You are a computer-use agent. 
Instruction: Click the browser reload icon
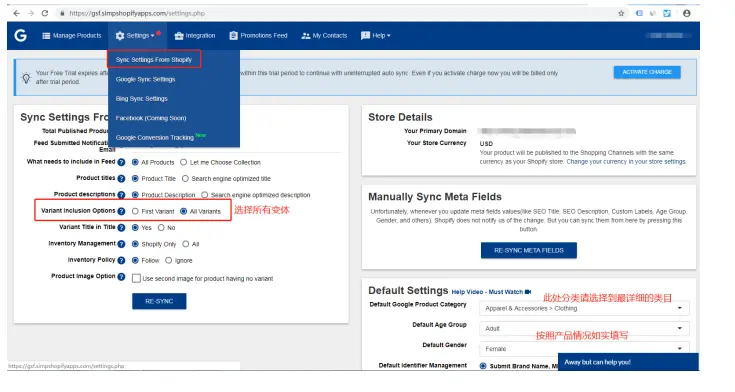(45, 13)
